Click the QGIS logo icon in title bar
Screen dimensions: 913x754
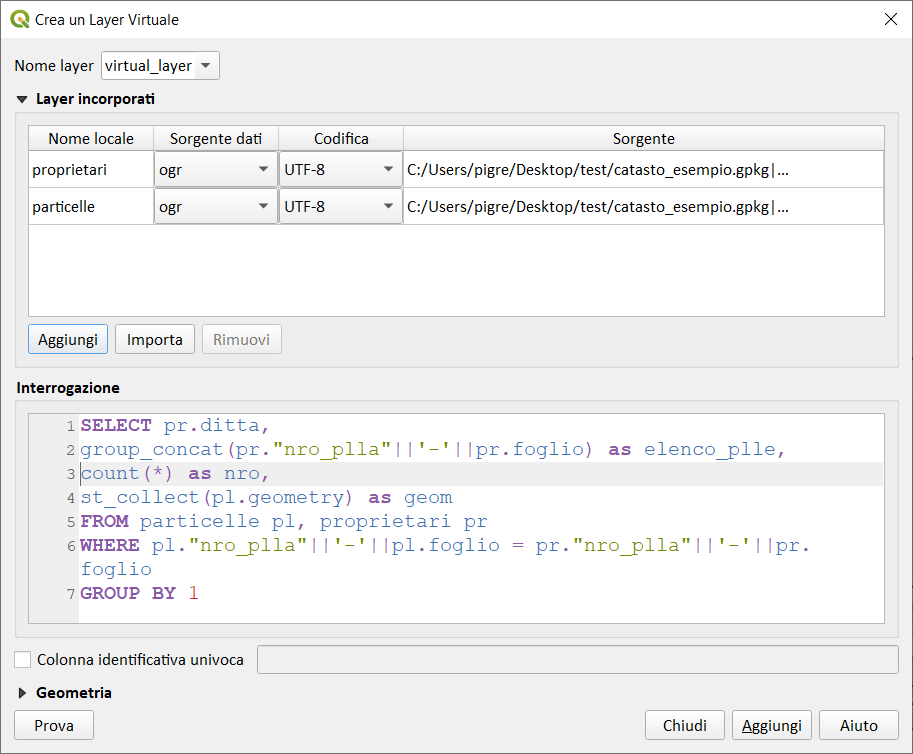pyautogui.click(x=19, y=19)
